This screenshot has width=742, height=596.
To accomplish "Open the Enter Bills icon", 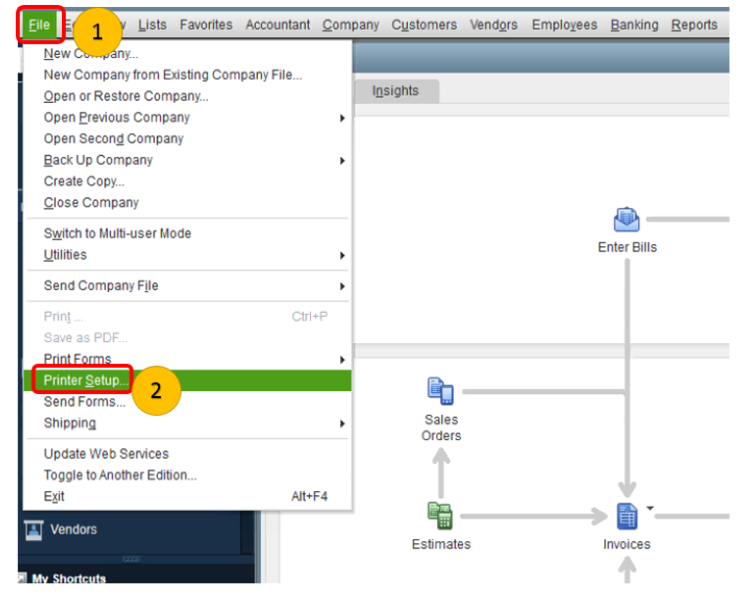I will coord(626,220).
